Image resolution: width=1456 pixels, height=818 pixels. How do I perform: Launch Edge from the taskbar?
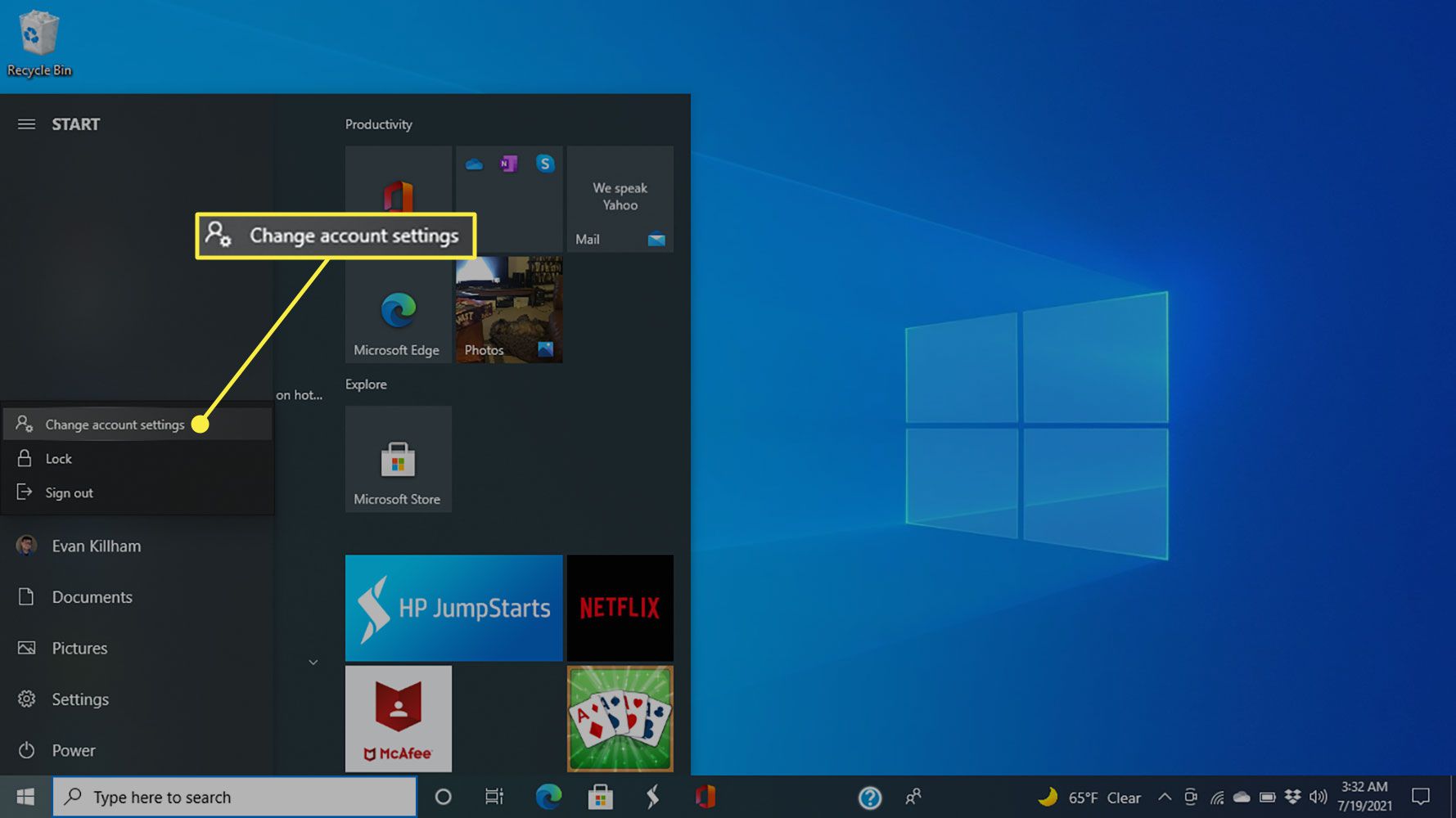point(548,797)
